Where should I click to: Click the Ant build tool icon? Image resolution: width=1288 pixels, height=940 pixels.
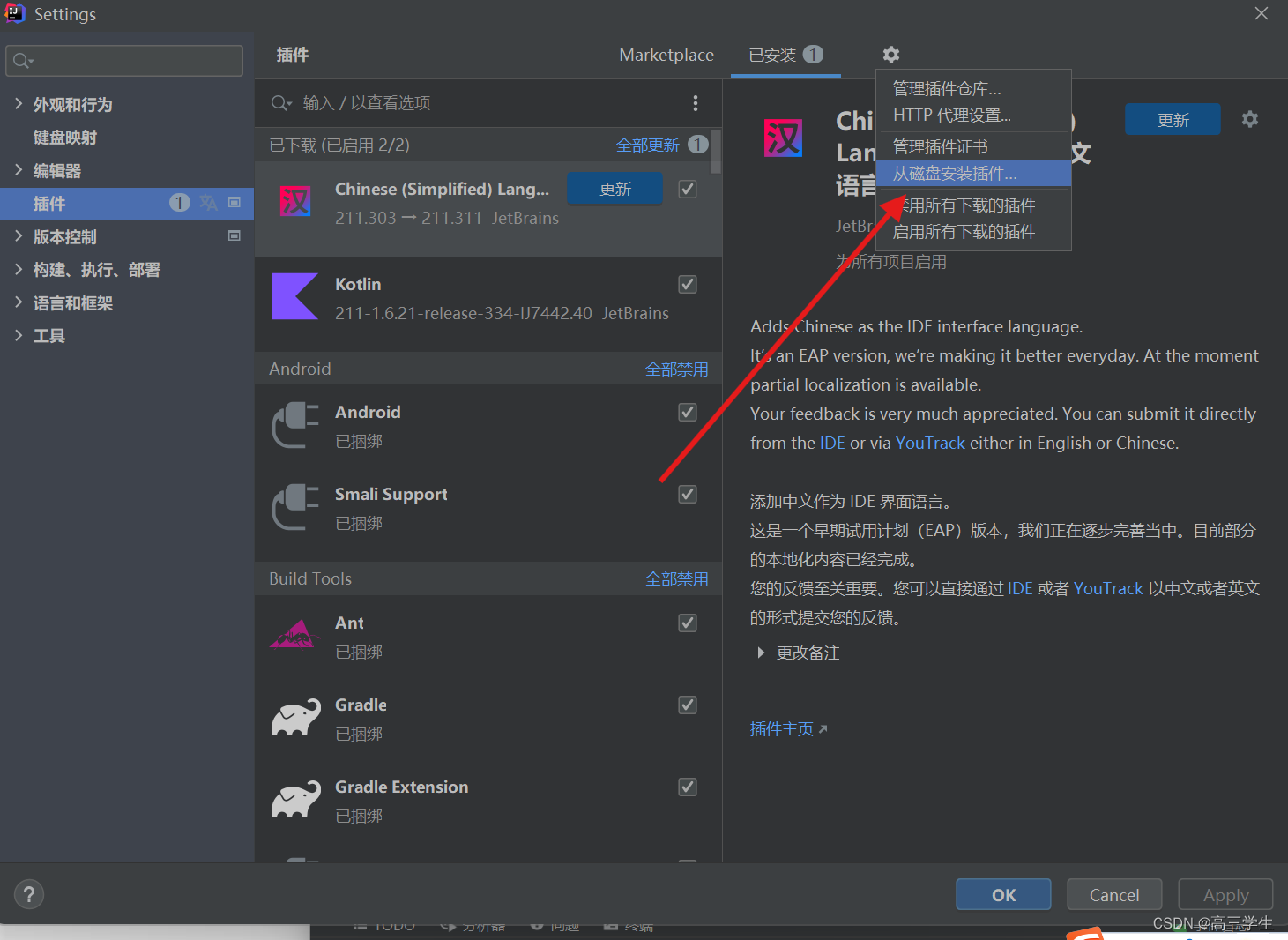click(x=295, y=634)
